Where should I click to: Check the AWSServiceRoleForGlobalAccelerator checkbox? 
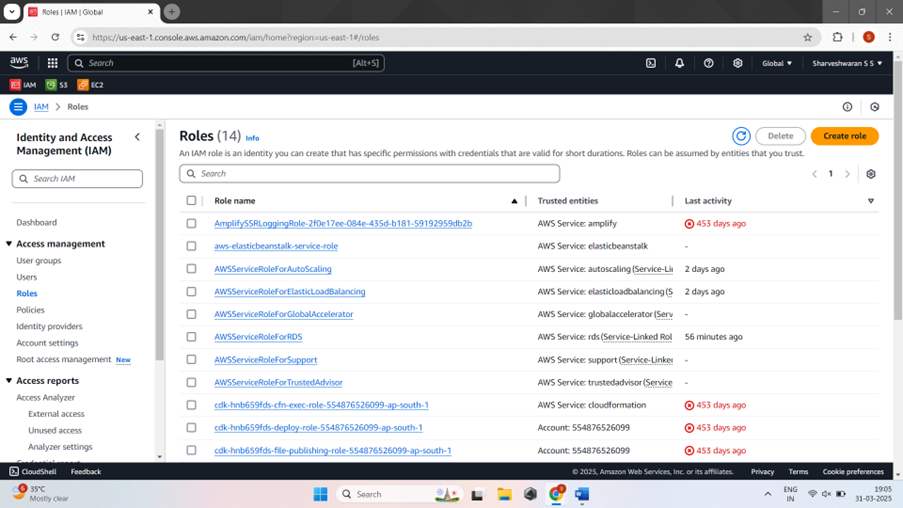[191, 314]
